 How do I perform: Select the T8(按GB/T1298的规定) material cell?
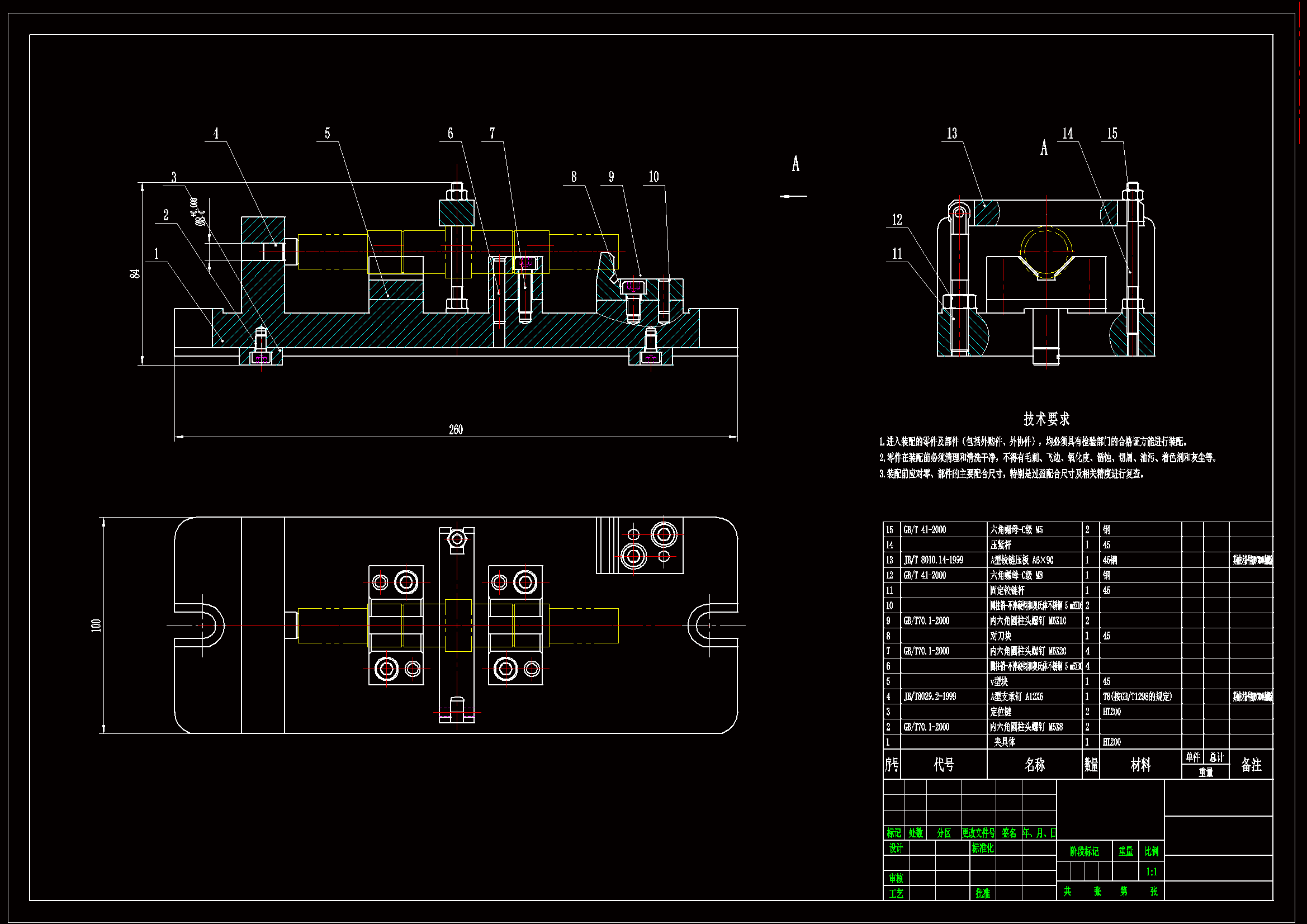tap(1137, 696)
